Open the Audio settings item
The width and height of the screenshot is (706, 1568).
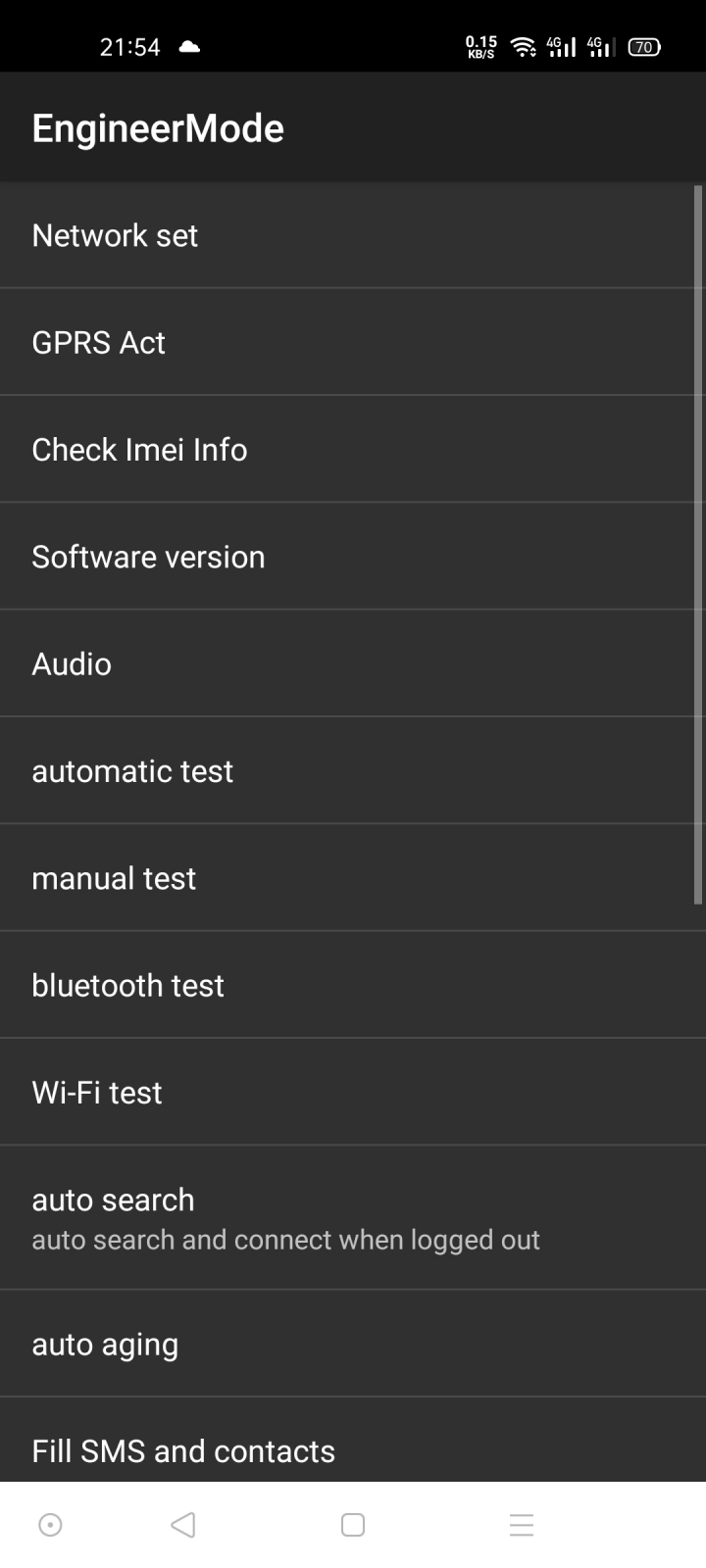(x=353, y=663)
